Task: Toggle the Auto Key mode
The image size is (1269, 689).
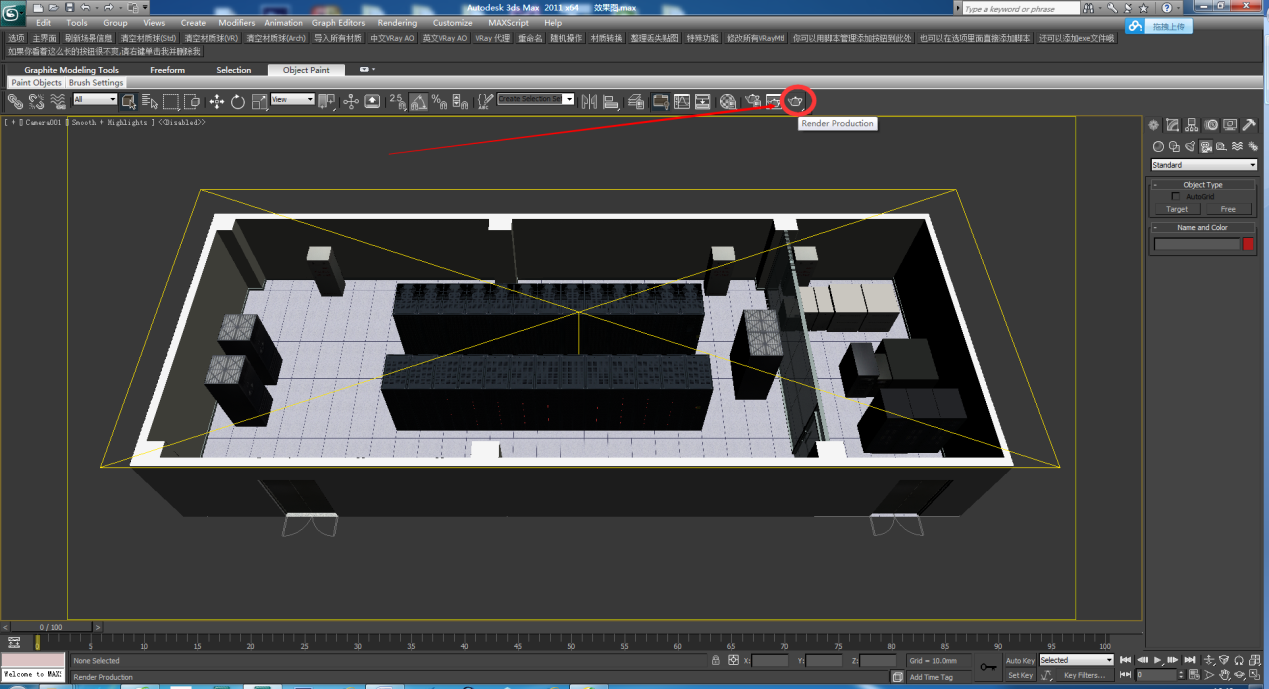Action: tap(1020, 660)
